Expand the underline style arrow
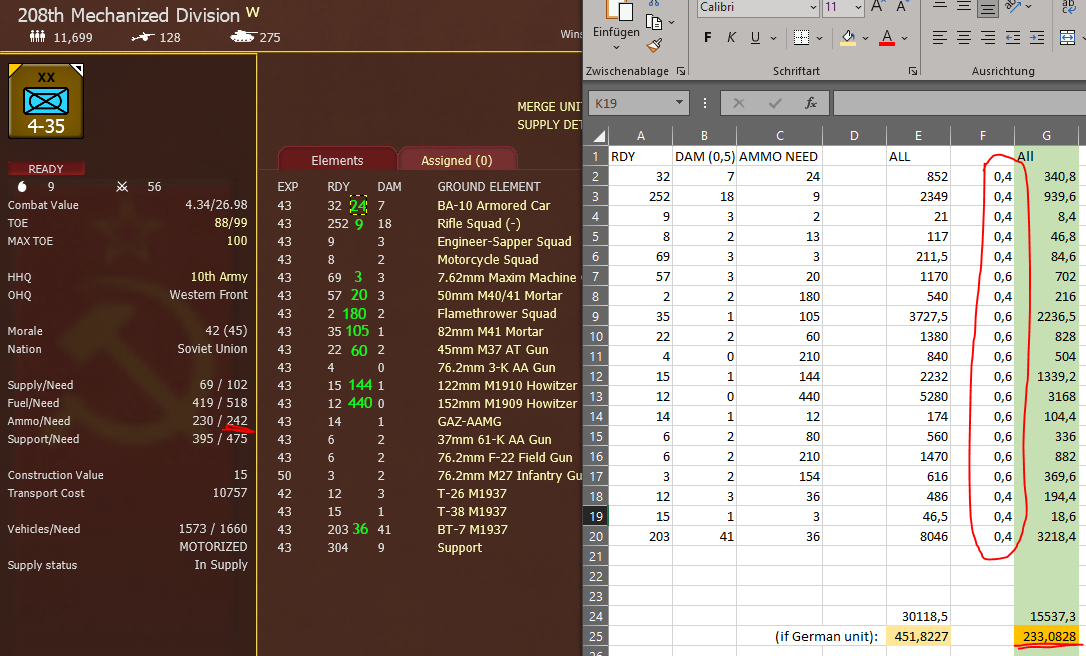 point(773,38)
